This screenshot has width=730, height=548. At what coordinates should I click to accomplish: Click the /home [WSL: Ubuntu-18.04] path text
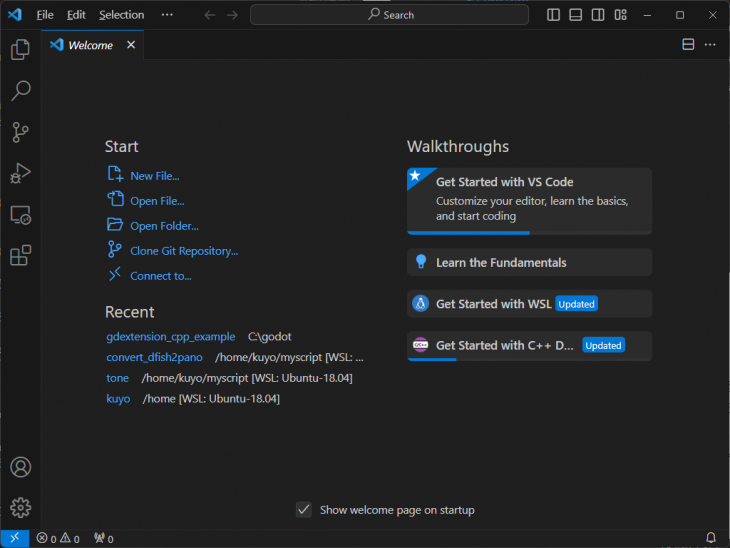coord(211,399)
